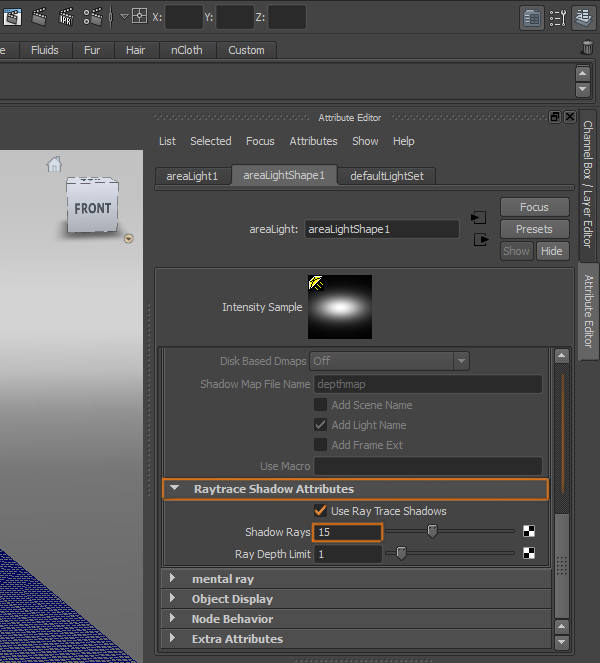Click the Presets button
The width and height of the screenshot is (600, 663).
point(534,229)
